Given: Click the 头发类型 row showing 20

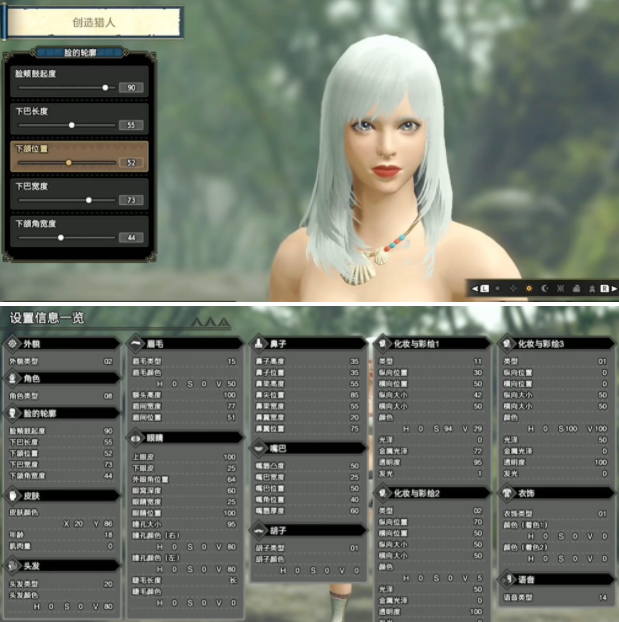Looking at the screenshot, I should [61, 584].
